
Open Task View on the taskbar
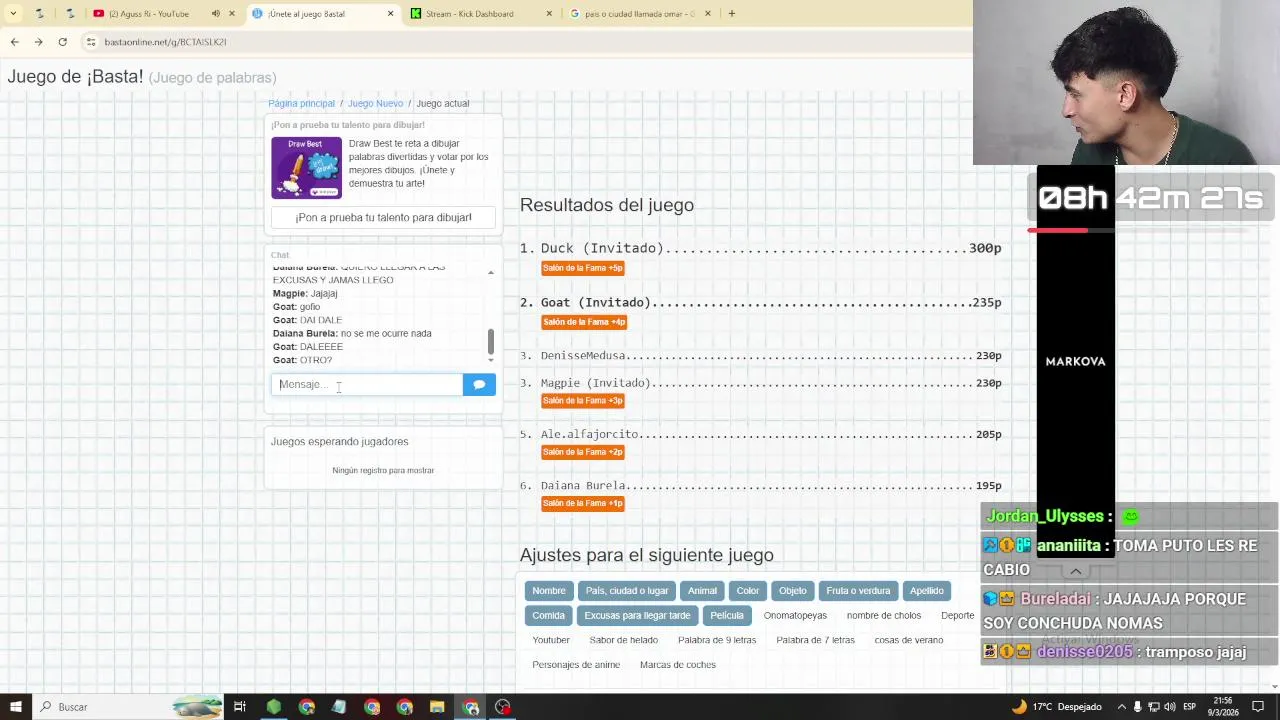[x=240, y=707]
